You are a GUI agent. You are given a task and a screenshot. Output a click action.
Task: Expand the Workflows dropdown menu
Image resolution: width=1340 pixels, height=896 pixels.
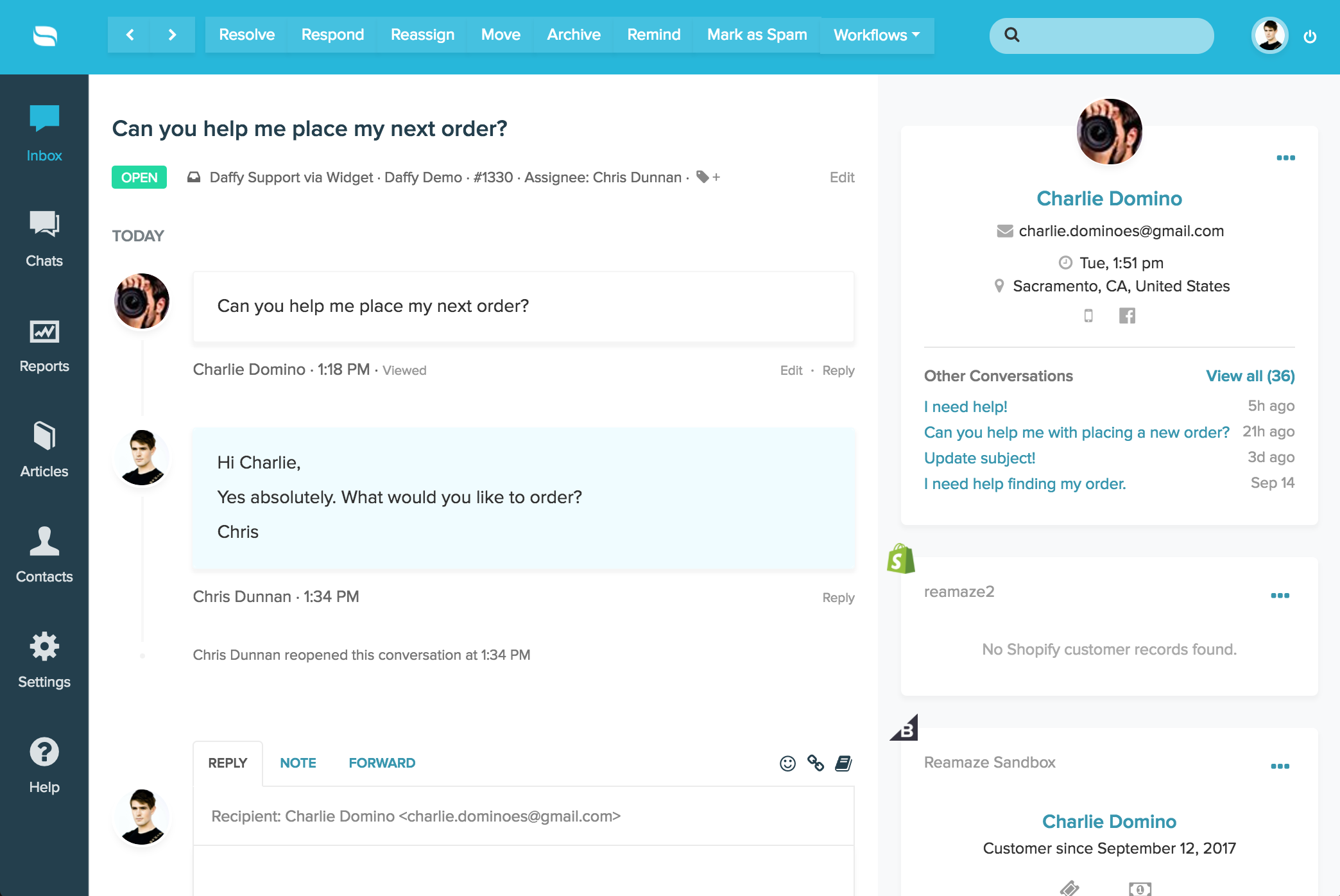coord(876,35)
